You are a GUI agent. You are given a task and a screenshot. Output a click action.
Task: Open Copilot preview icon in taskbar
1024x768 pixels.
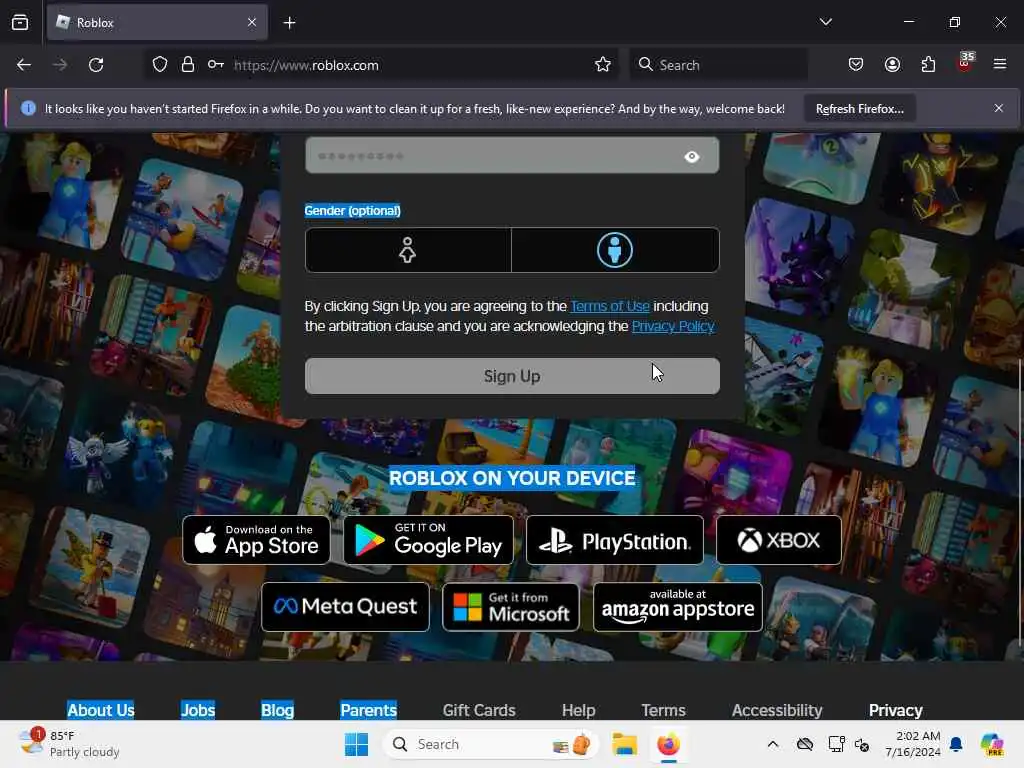[x=992, y=744]
